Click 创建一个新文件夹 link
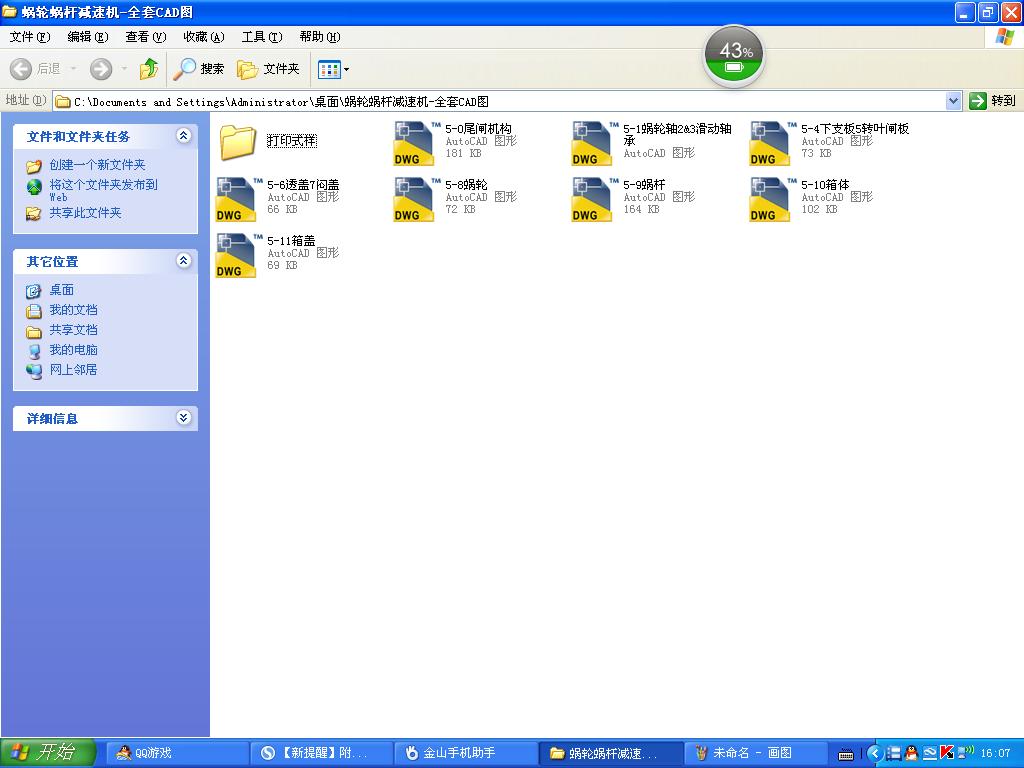 tap(97, 165)
